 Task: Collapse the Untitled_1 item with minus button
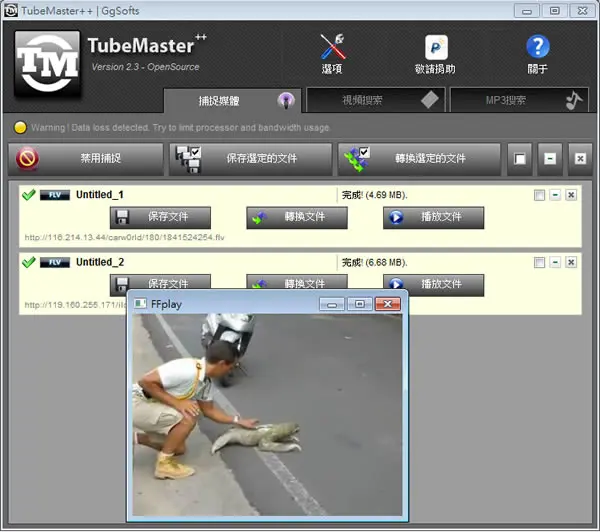[555, 195]
